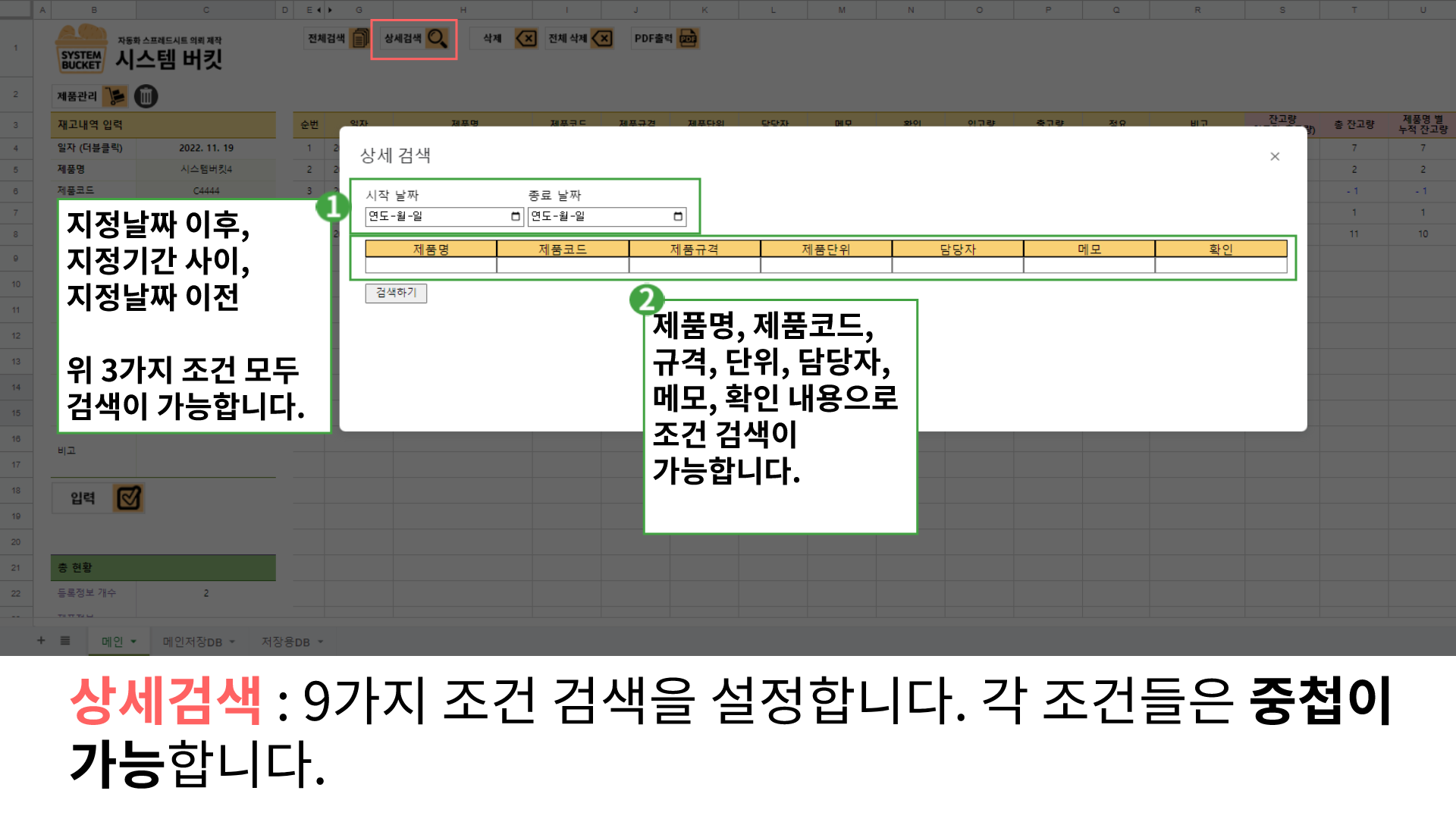The width and height of the screenshot is (1456, 819).
Task: Open dropdown arrow on 메인 tab
Action: click(x=134, y=642)
